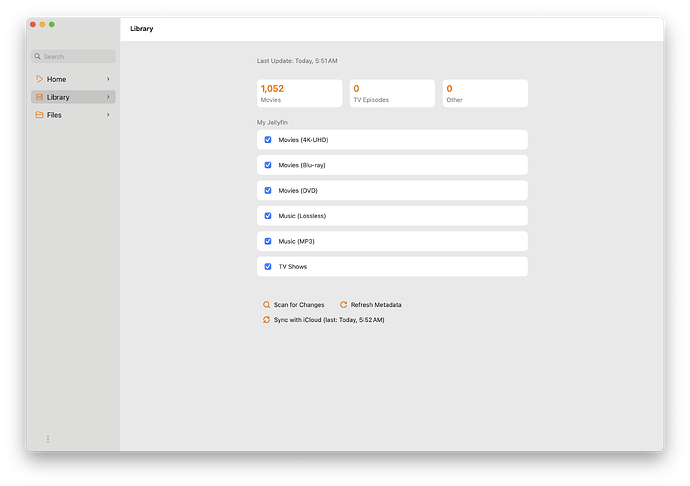Click the Library stack icon in sidebar
Image resolution: width=690 pixels, height=486 pixels.
tap(39, 97)
